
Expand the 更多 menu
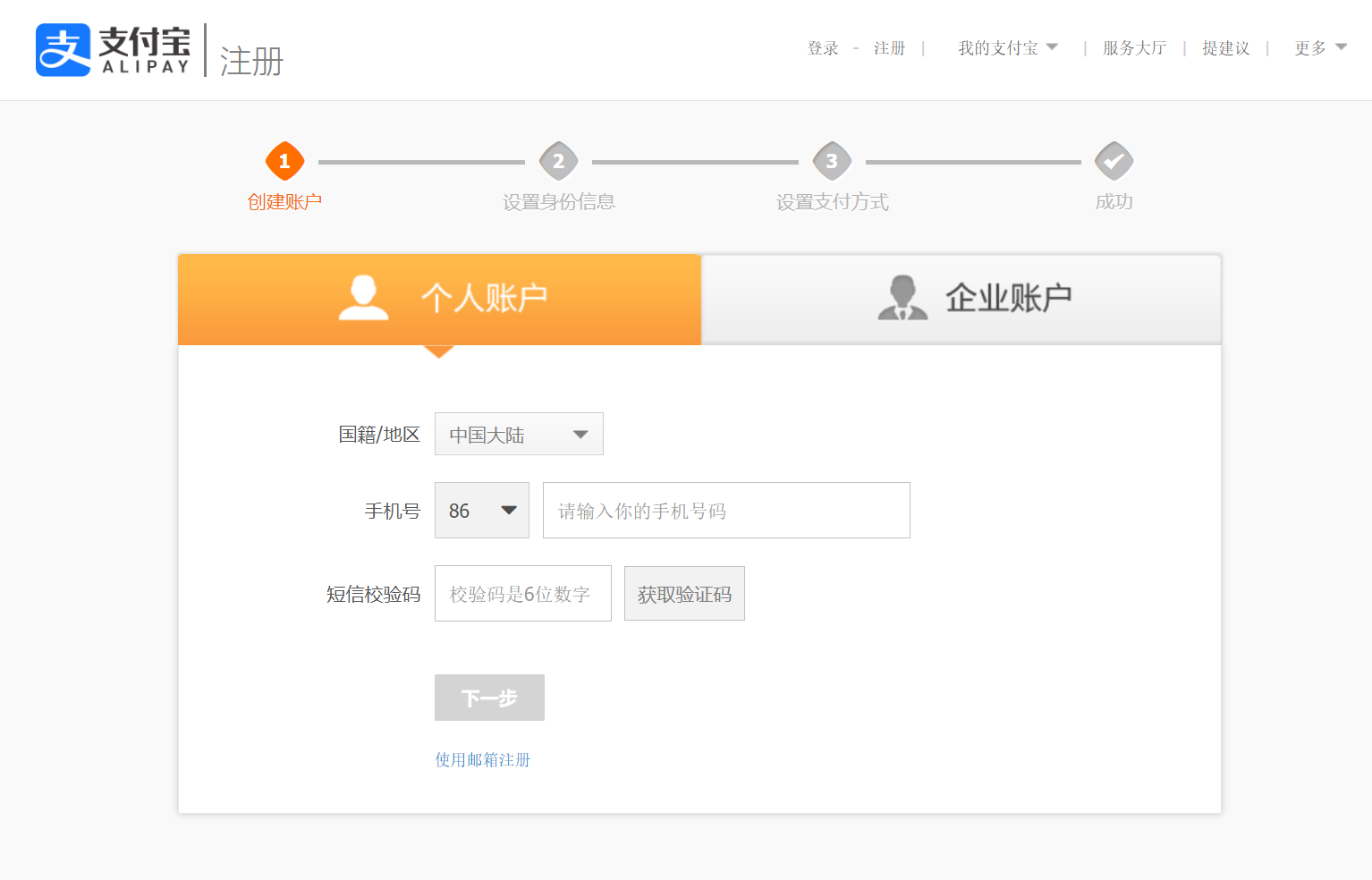1320,48
